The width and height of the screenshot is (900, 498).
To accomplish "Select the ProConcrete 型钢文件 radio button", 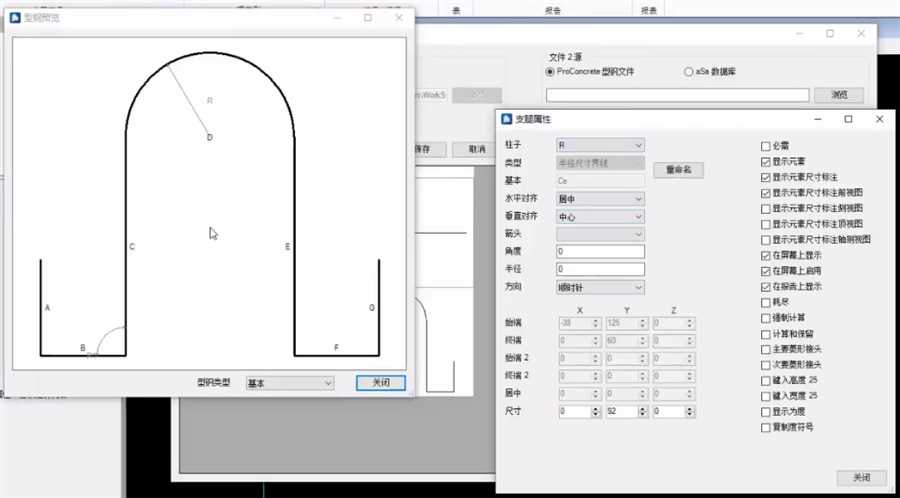I will (x=550, y=72).
